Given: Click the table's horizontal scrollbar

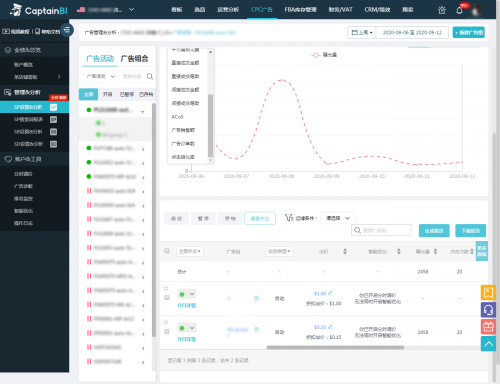Looking at the screenshot, I should click(x=335, y=347).
